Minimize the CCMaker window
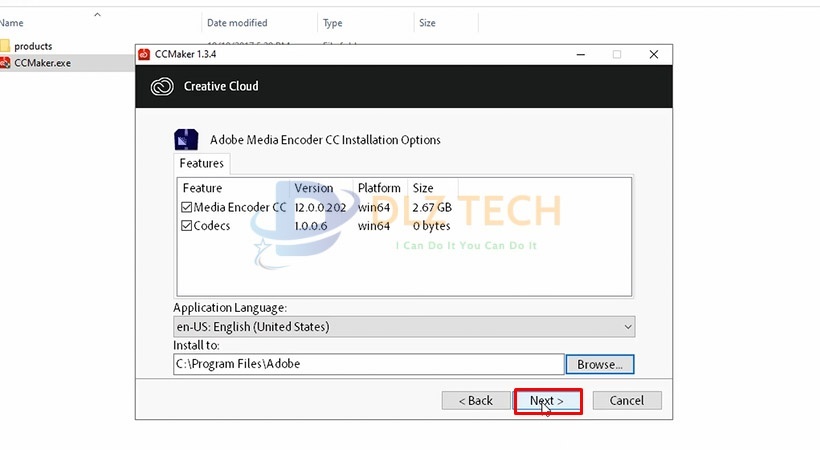The image size is (820, 450). [580, 54]
